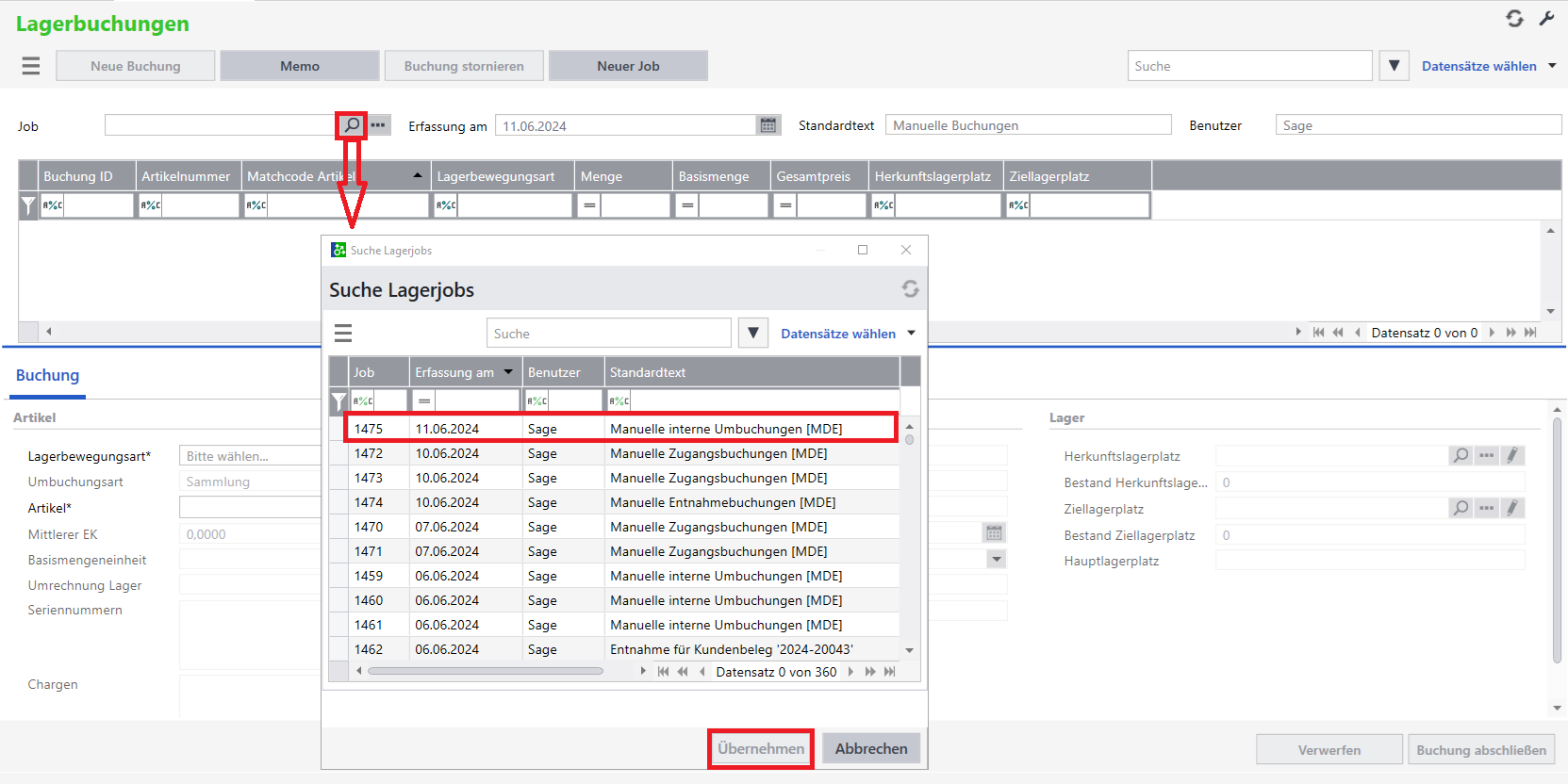Click the edit pencil icon for Ziellagerplatz
1568x784 pixels.
tap(1512, 509)
